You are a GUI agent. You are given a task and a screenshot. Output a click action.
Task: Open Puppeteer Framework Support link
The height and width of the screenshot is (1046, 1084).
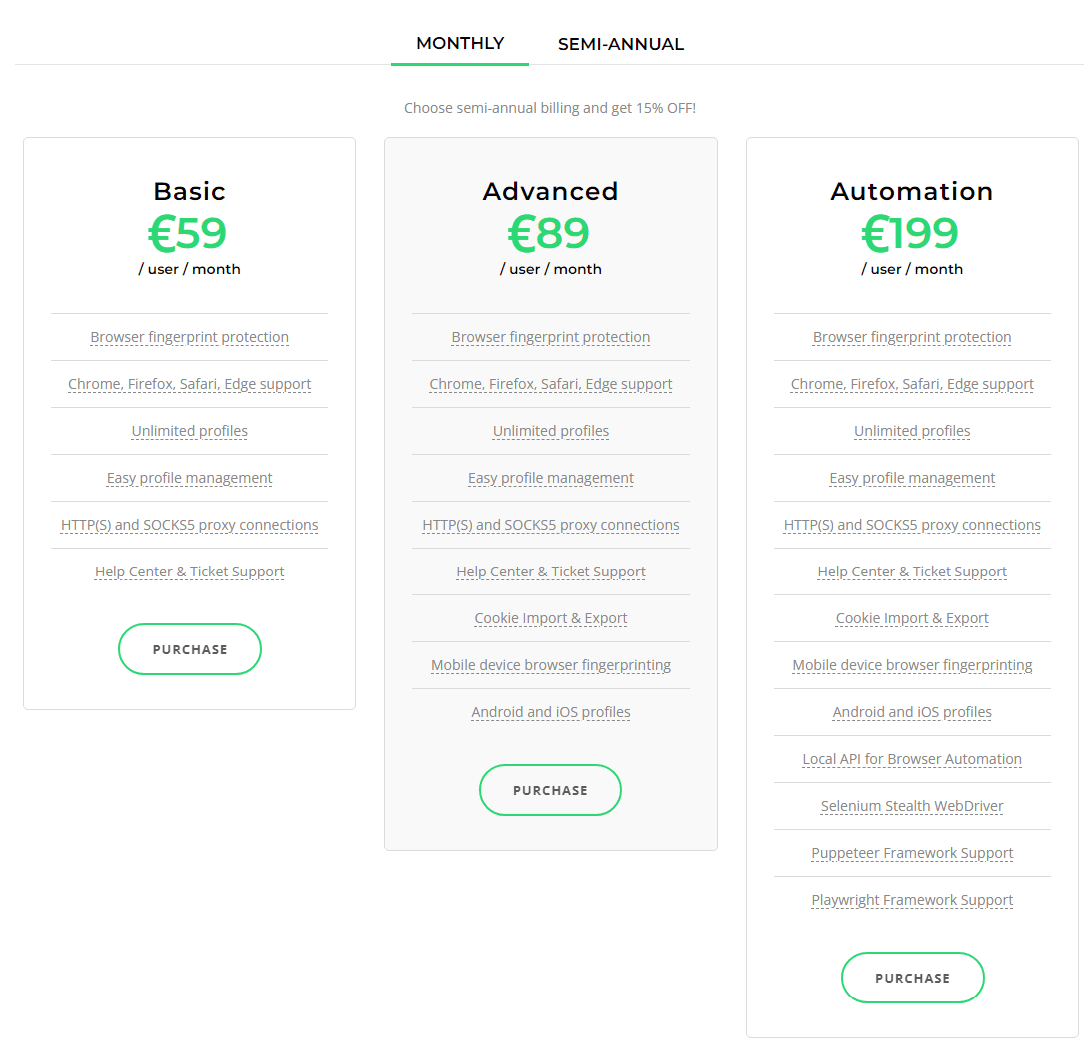coord(911,853)
